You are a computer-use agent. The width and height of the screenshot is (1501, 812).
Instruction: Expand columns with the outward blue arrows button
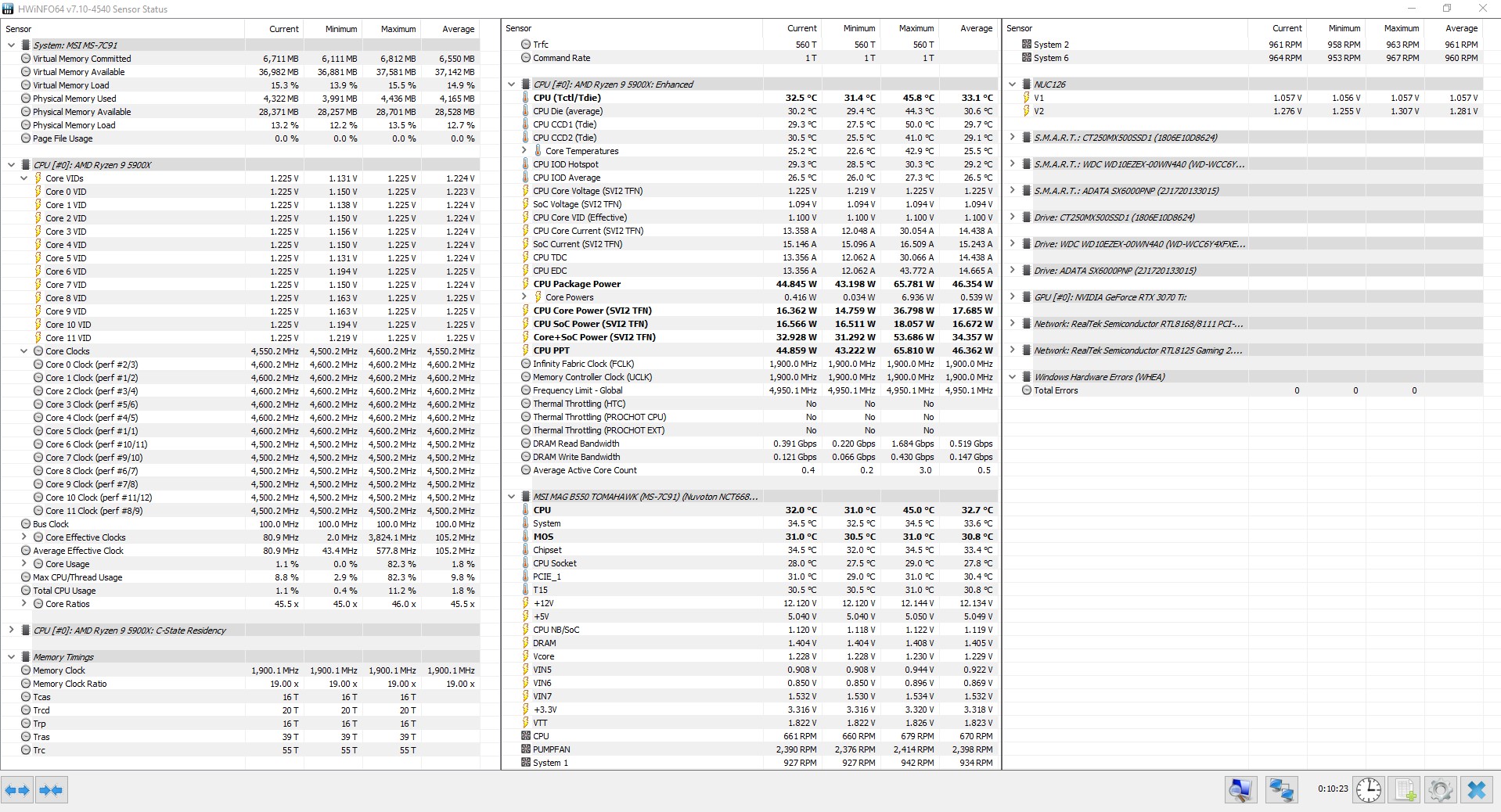tap(17, 790)
